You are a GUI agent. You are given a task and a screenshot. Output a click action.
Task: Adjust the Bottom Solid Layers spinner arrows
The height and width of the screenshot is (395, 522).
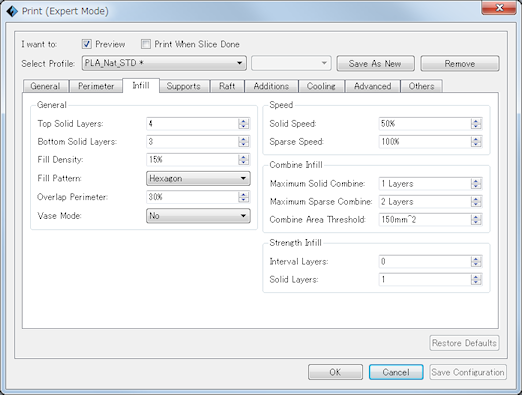(244, 142)
